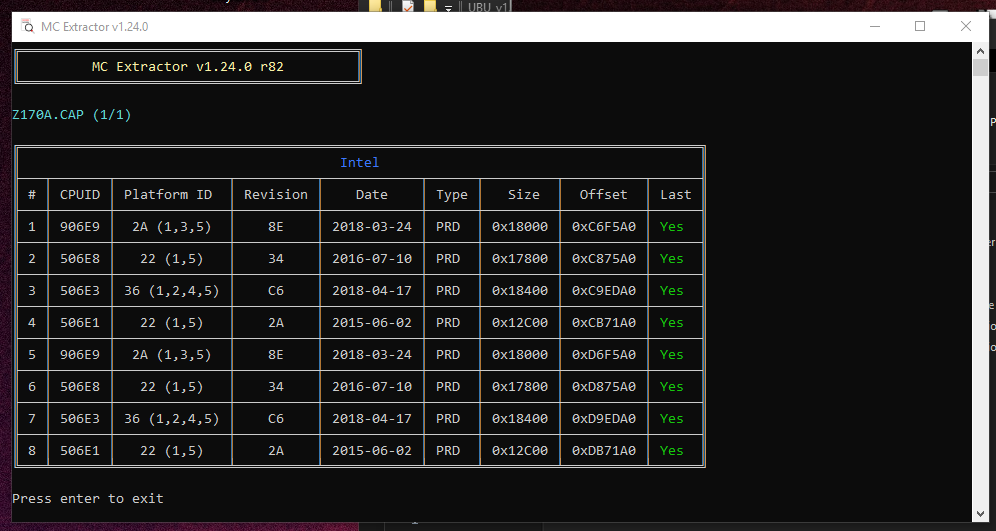Viewport: 996px width, 531px height.
Task: Click revision '34' in row 2
Action: click(x=276, y=259)
